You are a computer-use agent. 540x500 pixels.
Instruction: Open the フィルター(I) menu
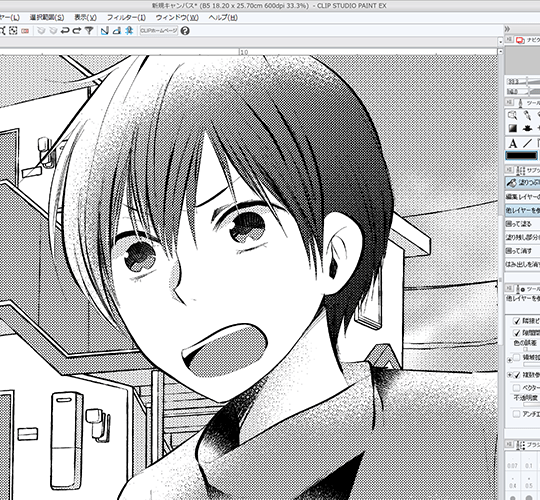[126, 18]
